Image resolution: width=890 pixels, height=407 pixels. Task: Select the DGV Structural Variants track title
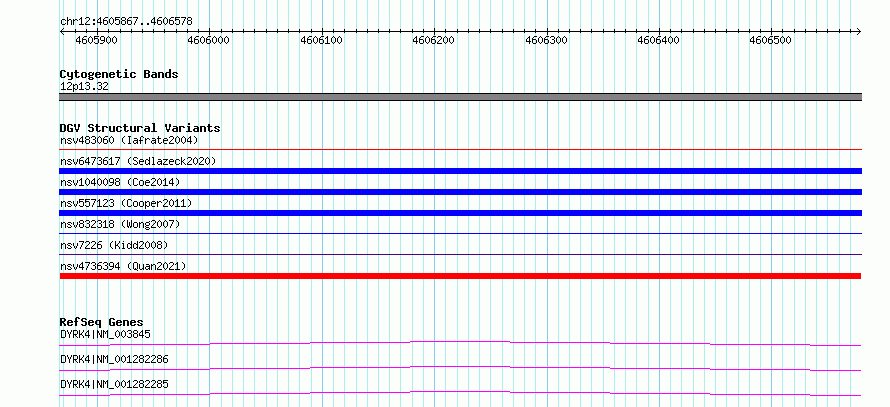[140, 128]
